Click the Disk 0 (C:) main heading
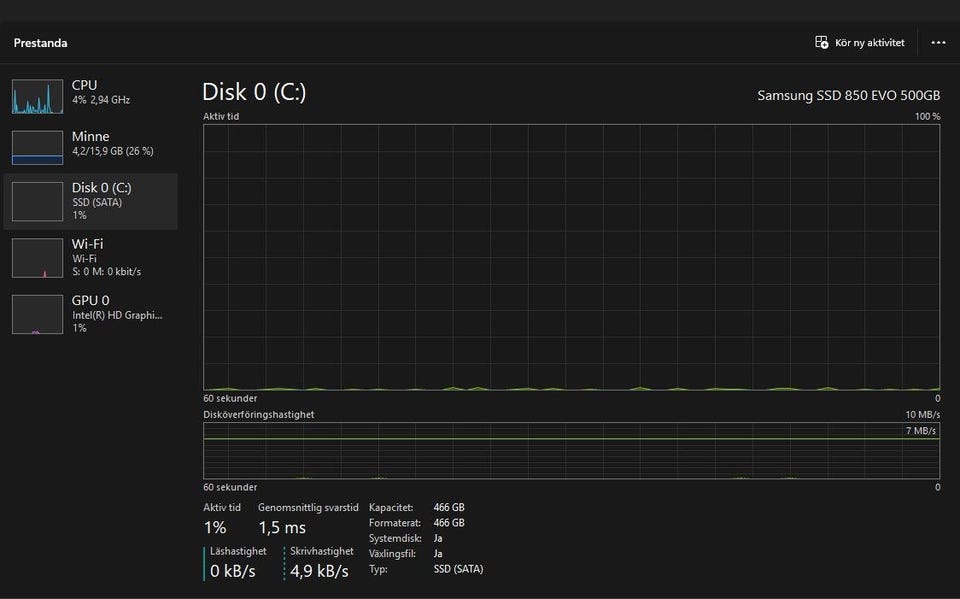960x599 pixels. (254, 92)
